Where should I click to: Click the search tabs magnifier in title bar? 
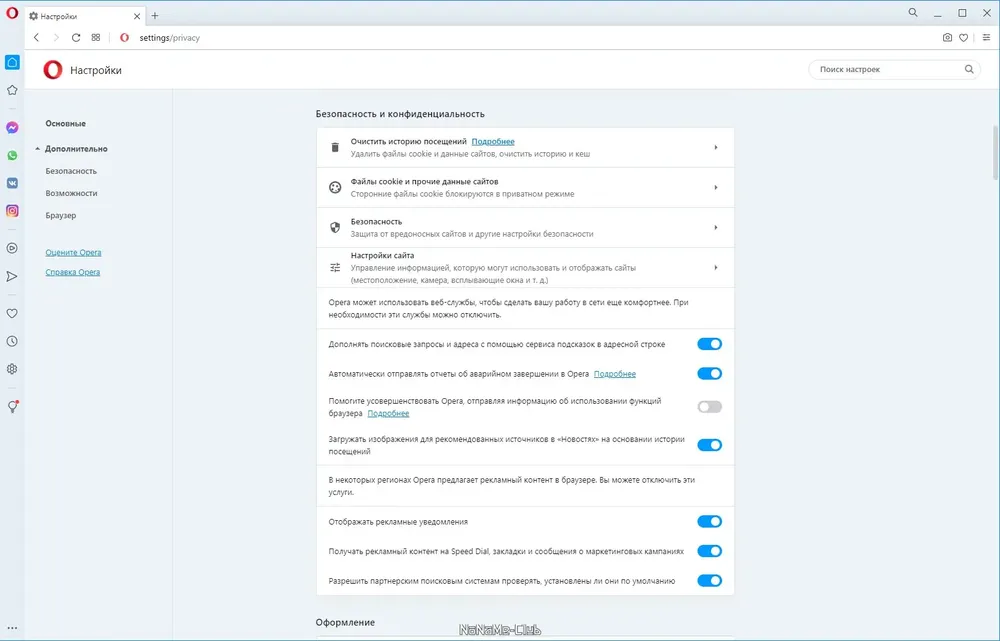click(913, 13)
